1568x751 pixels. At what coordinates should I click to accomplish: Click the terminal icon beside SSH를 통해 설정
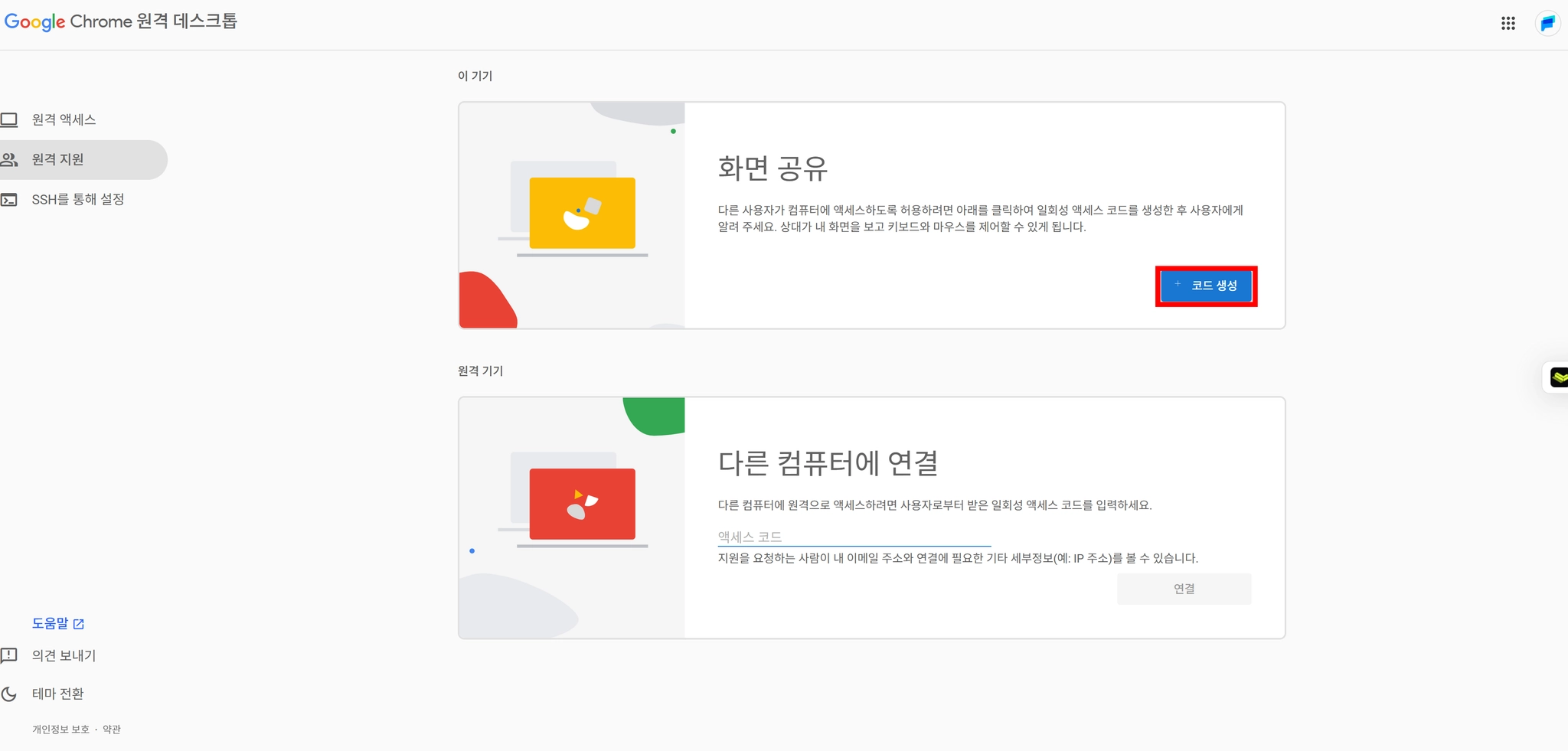pos(9,200)
